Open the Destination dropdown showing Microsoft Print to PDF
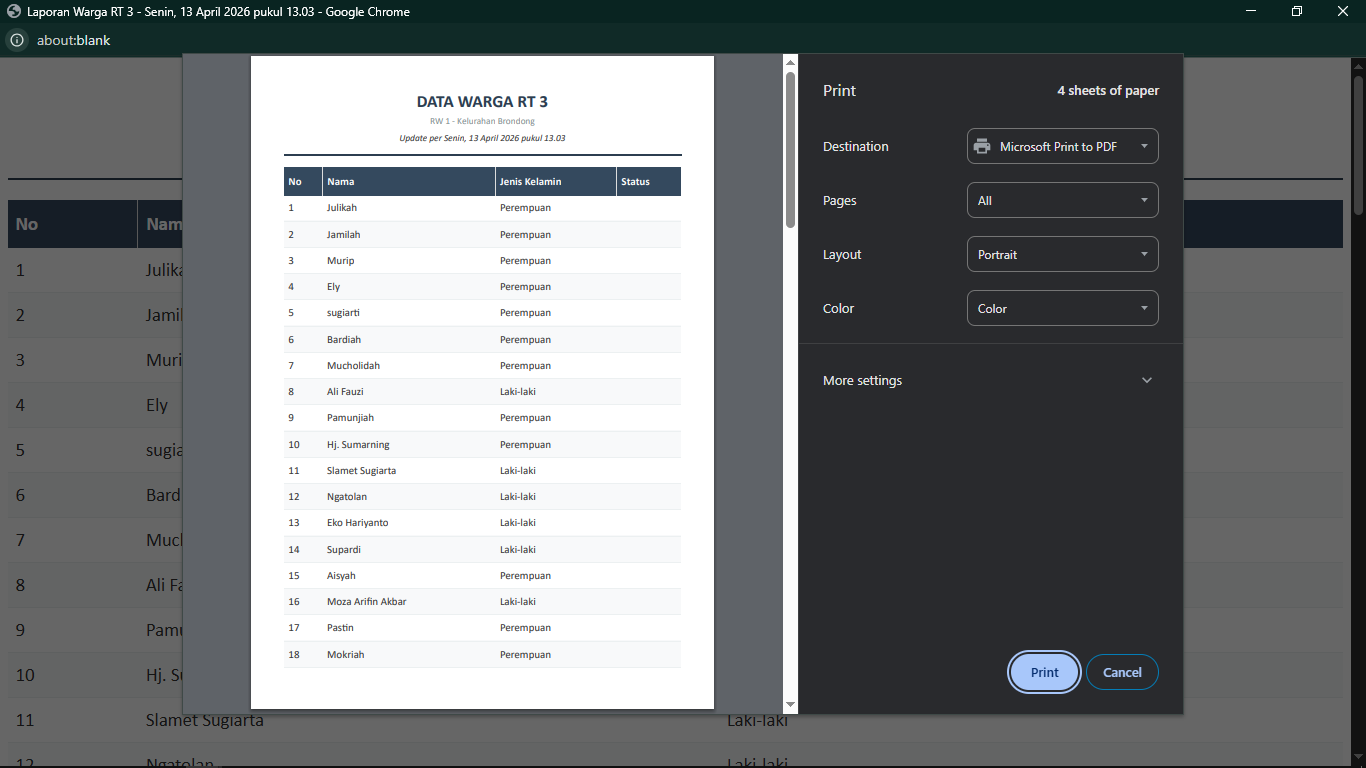The width and height of the screenshot is (1366, 768). click(x=1062, y=146)
